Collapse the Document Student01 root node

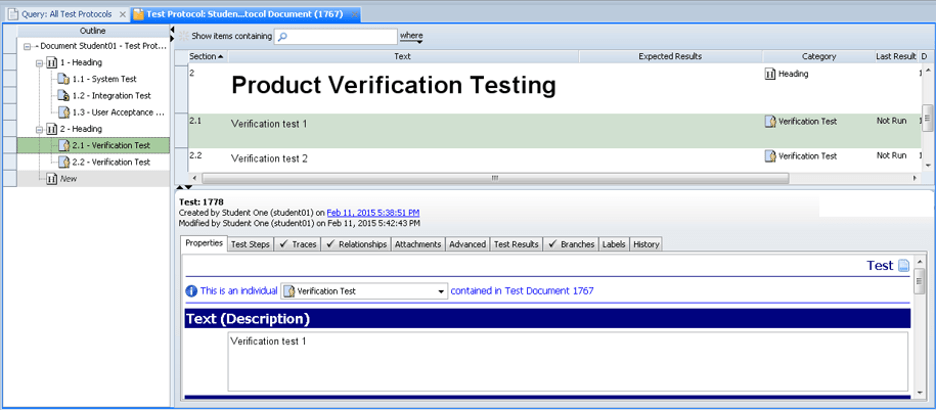click(27, 46)
